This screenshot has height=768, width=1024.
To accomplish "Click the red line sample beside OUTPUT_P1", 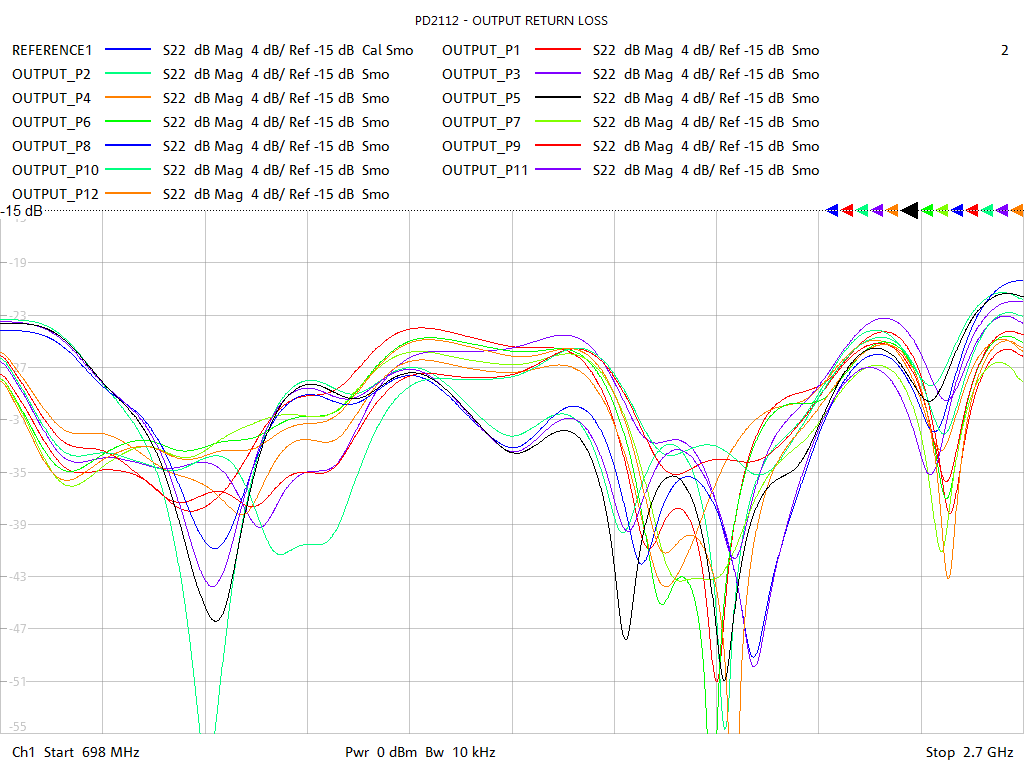I will (x=558, y=49).
